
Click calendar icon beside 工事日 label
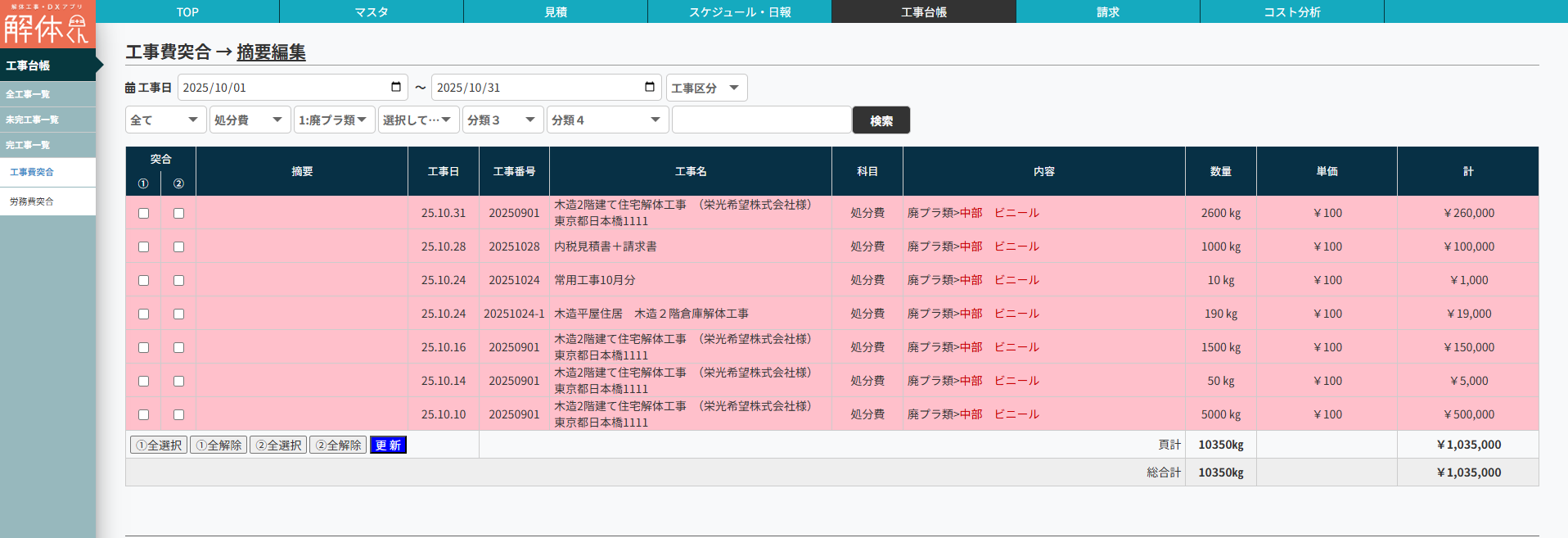(x=130, y=88)
